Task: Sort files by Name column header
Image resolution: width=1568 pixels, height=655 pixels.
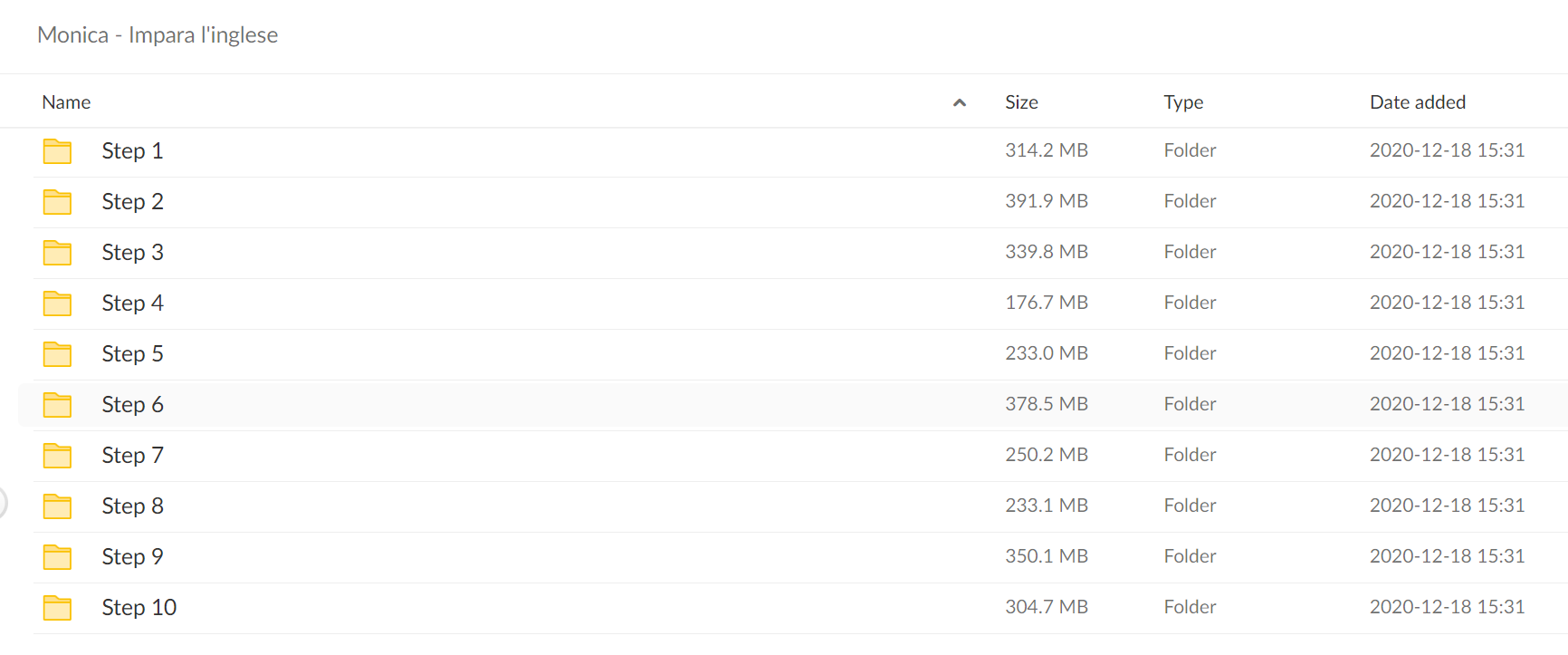Action: pos(66,102)
